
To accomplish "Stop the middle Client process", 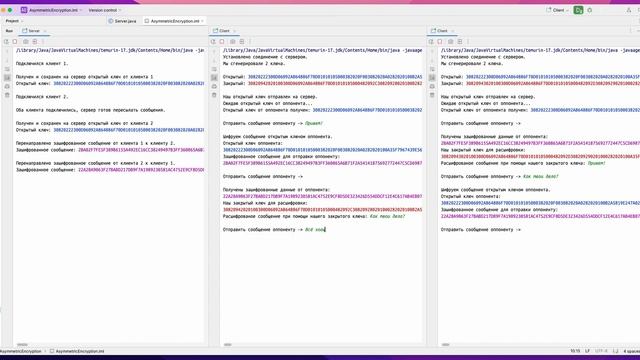I will pyautogui.click(x=222, y=42).
